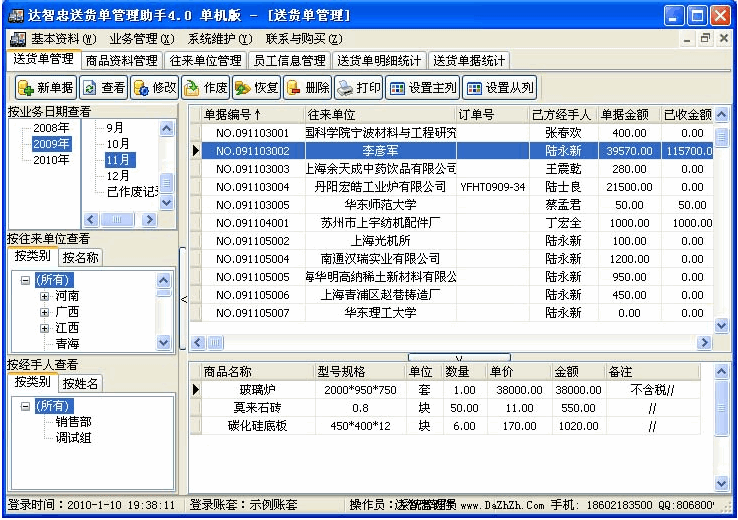Select the 2010年 year in the date tree
The height and width of the screenshot is (520, 738).
[x=51, y=160]
